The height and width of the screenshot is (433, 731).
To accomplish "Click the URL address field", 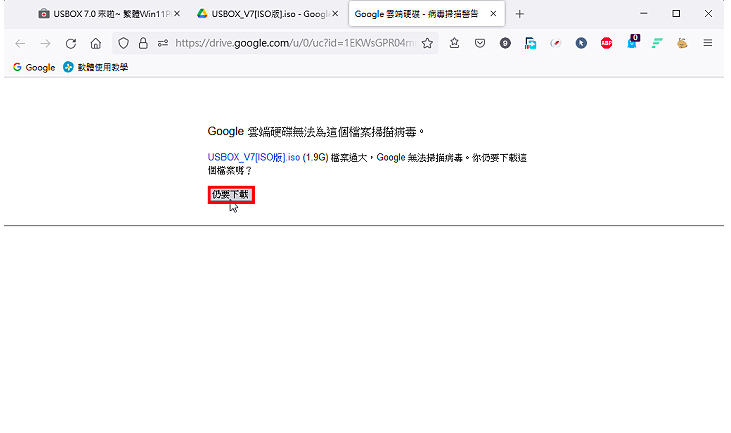I will [295, 43].
